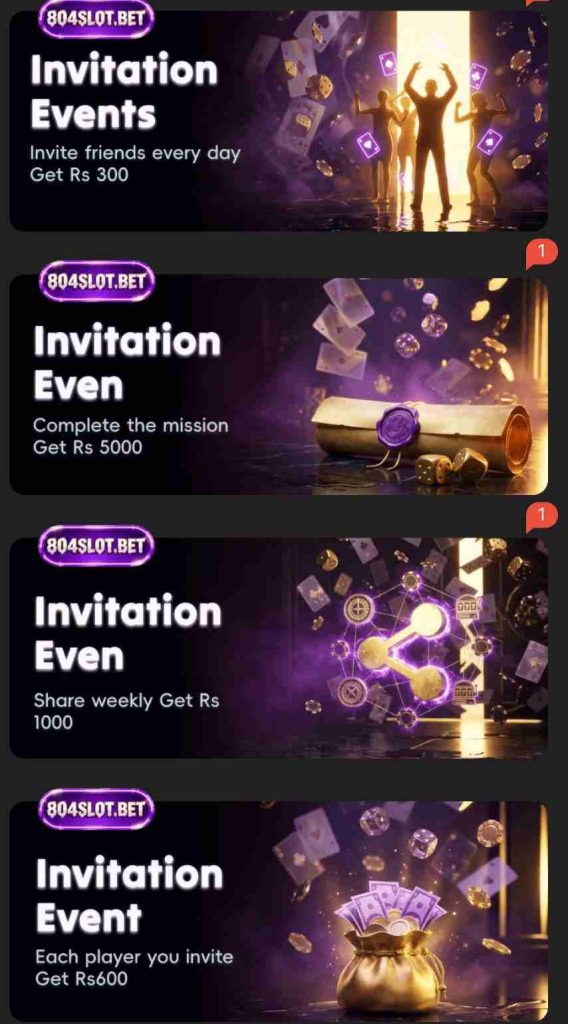
Task: Click the Share weekly Get Rs 1000 text
Action: click(x=126, y=711)
